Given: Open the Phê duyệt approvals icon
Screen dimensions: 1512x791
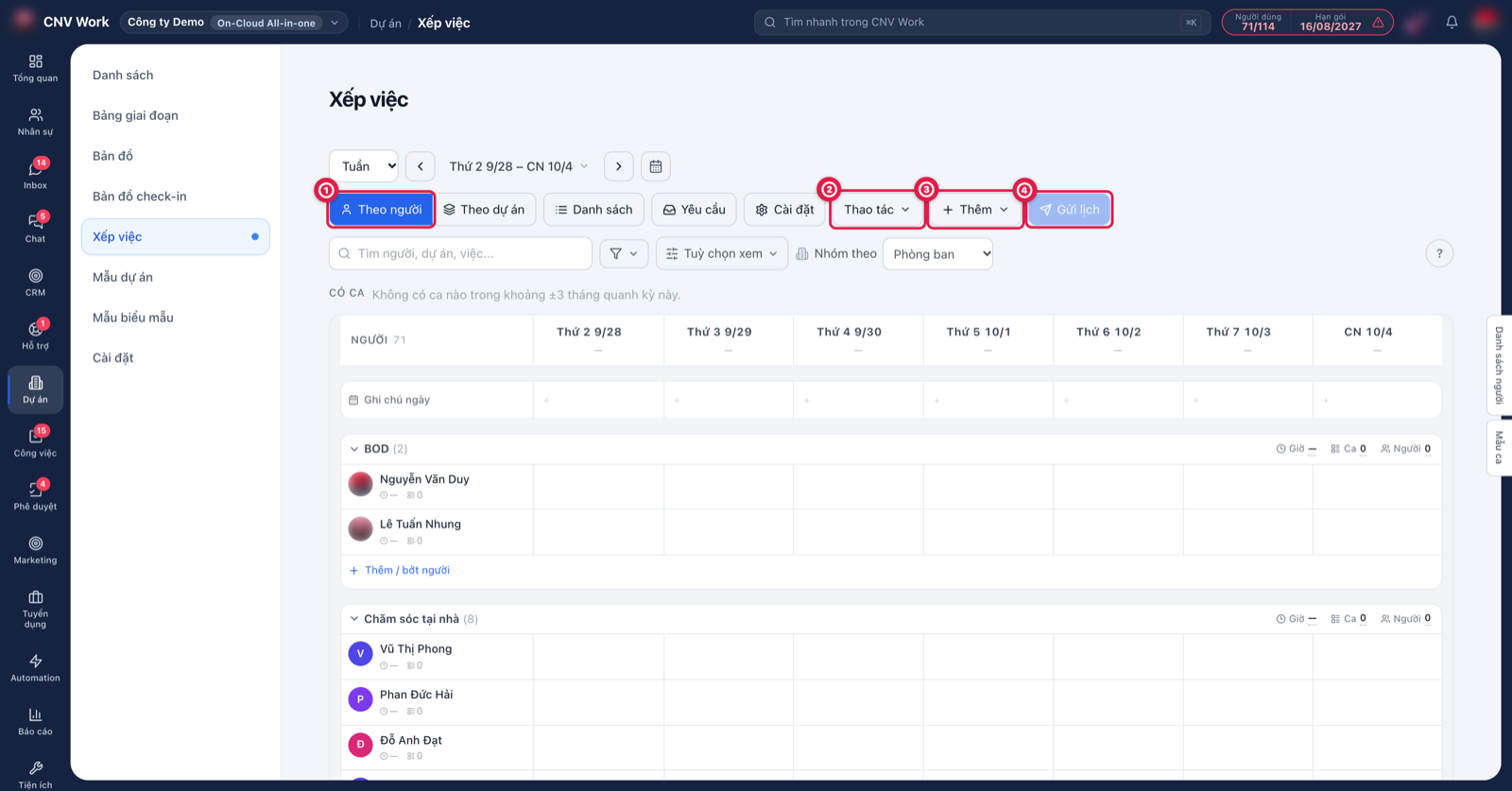Looking at the screenshot, I should click(x=35, y=496).
